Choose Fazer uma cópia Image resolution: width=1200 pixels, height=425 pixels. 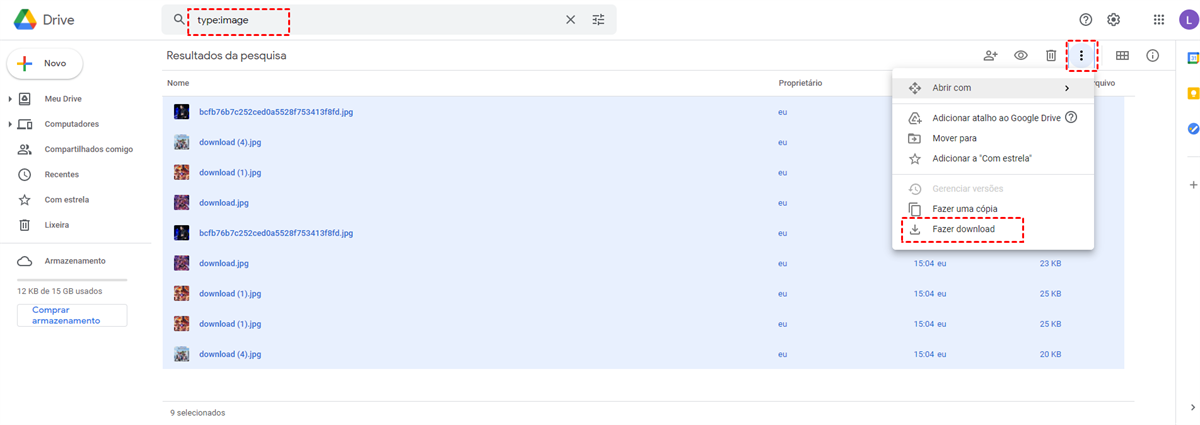pyautogui.click(x=992, y=209)
